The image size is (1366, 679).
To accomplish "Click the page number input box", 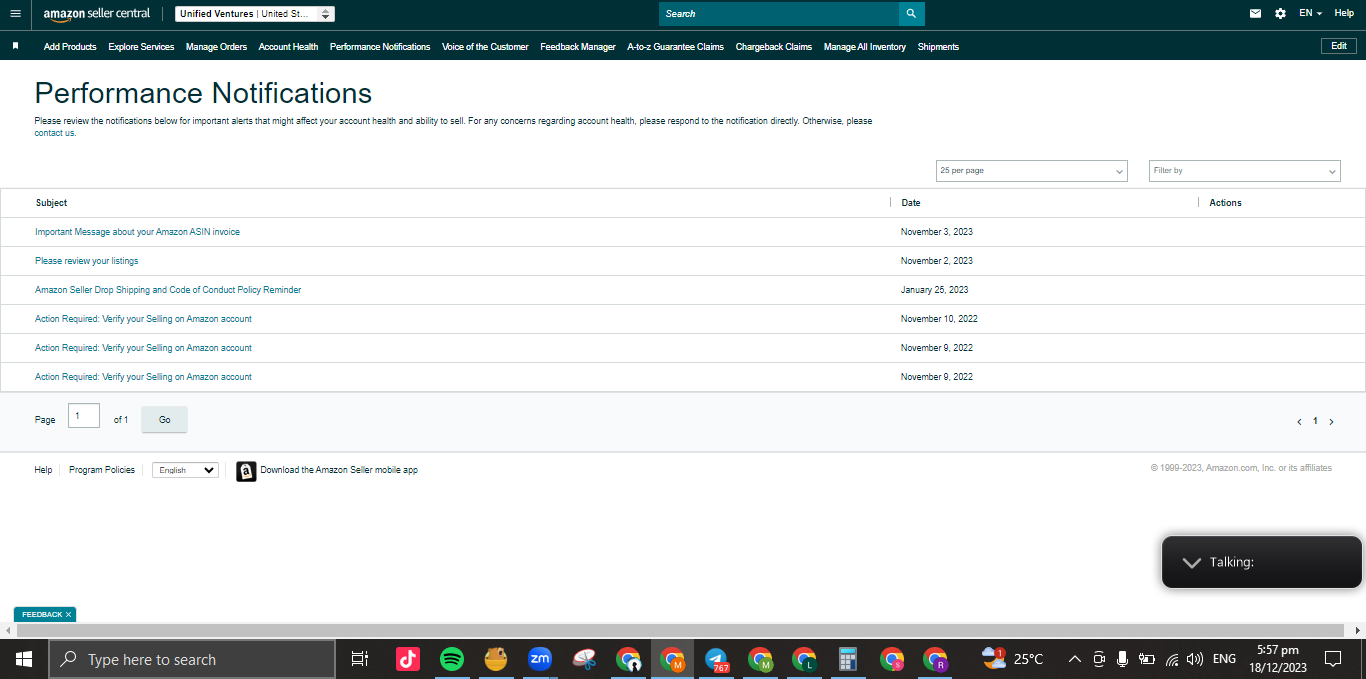I will [84, 416].
